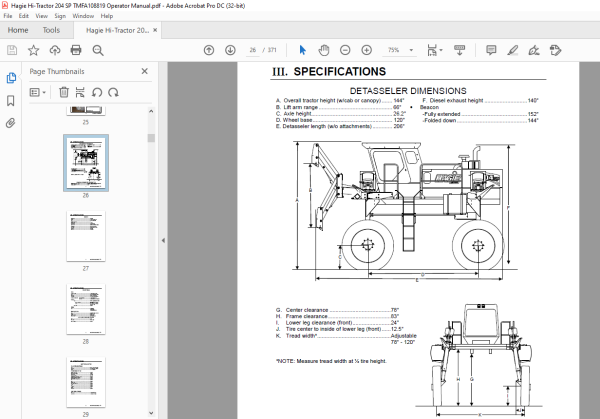This screenshot has width=600, height=419.
Task: Go to previous page arrow
Action: click(209, 50)
